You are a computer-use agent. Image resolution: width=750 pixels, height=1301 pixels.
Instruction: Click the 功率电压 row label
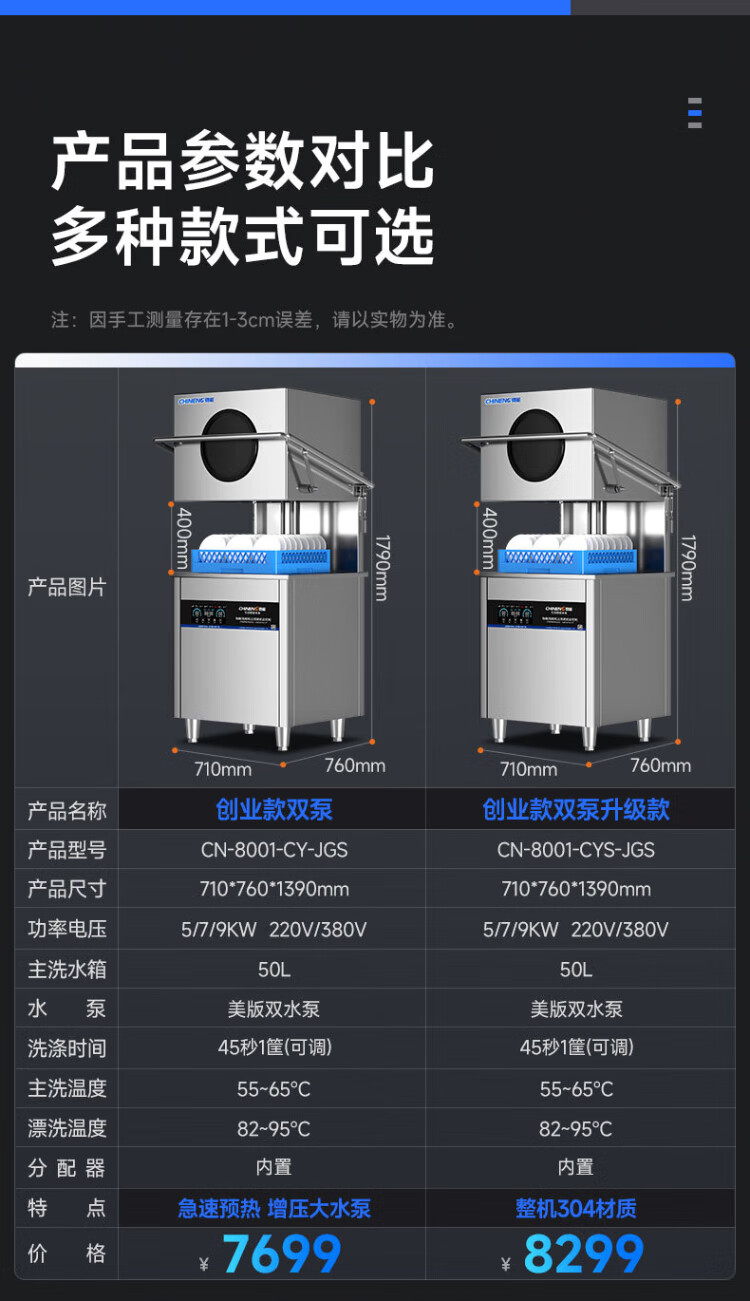[x=66, y=929]
